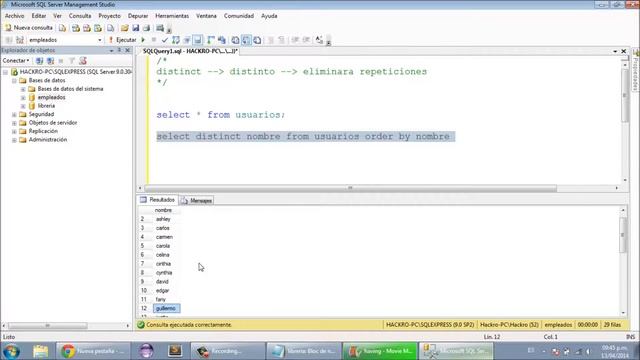
Task: Parse the query with the checkmark icon
Action: click(x=164, y=40)
